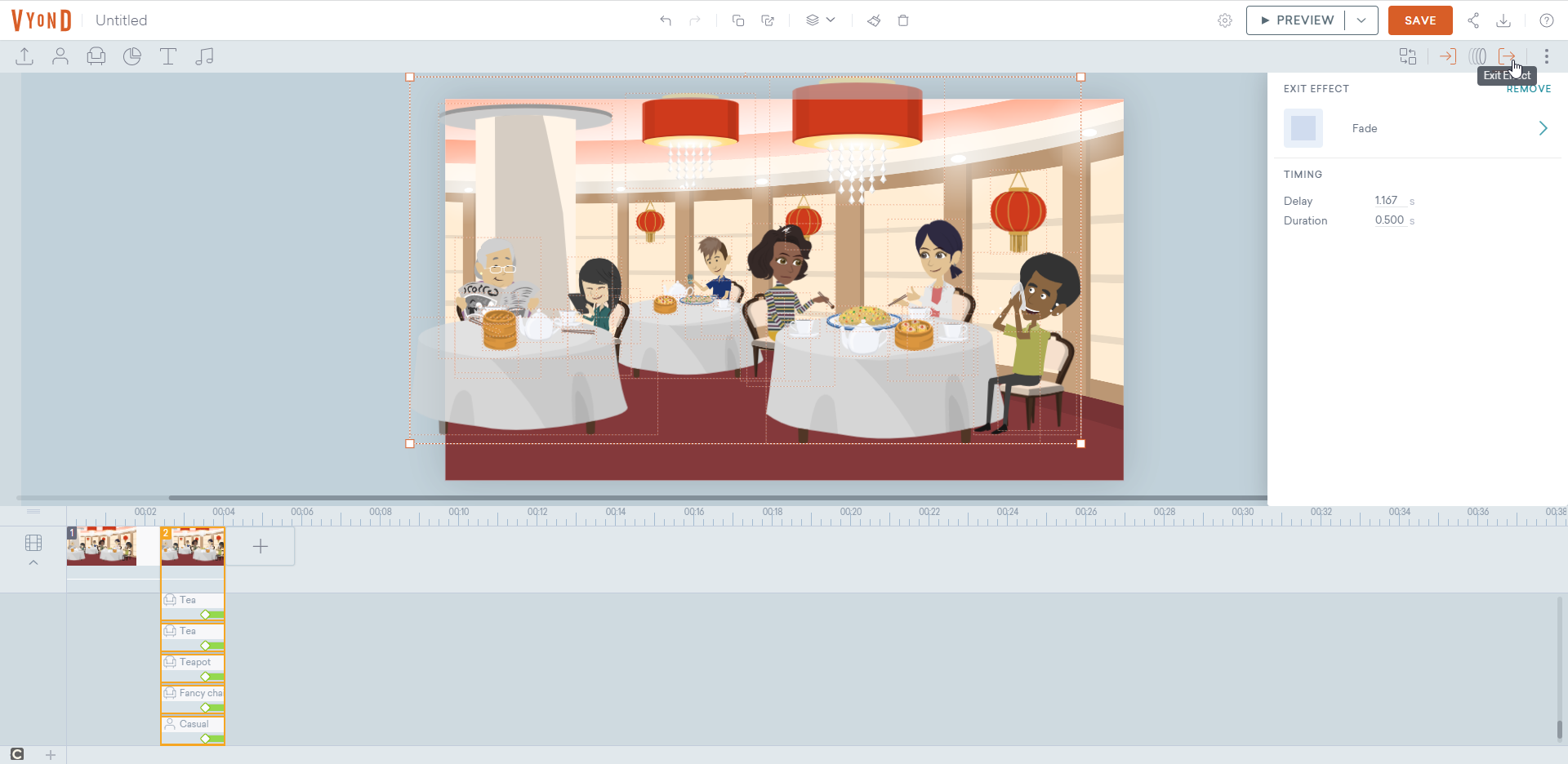Open the Chart tool icon
Viewport: 1568px width, 764px height.
point(132,56)
